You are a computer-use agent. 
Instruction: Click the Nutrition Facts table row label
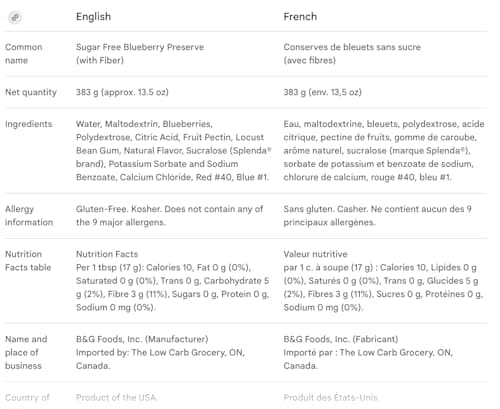[28, 261]
